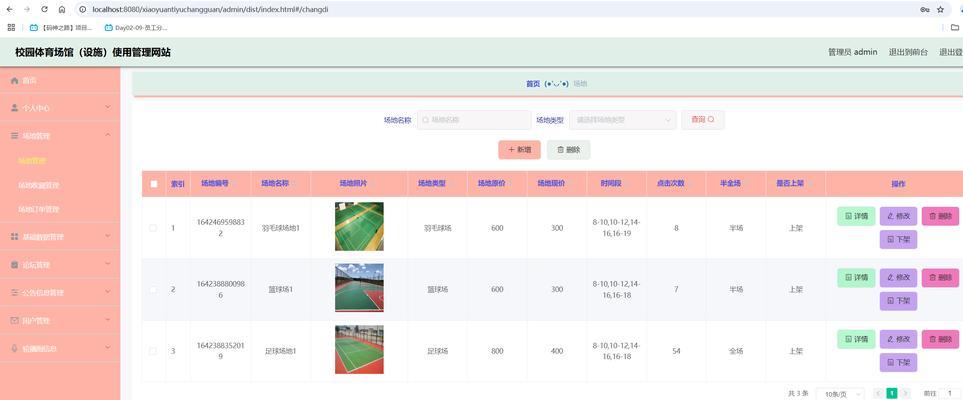Go back with the browser back arrow

click(x=9, y=10)
